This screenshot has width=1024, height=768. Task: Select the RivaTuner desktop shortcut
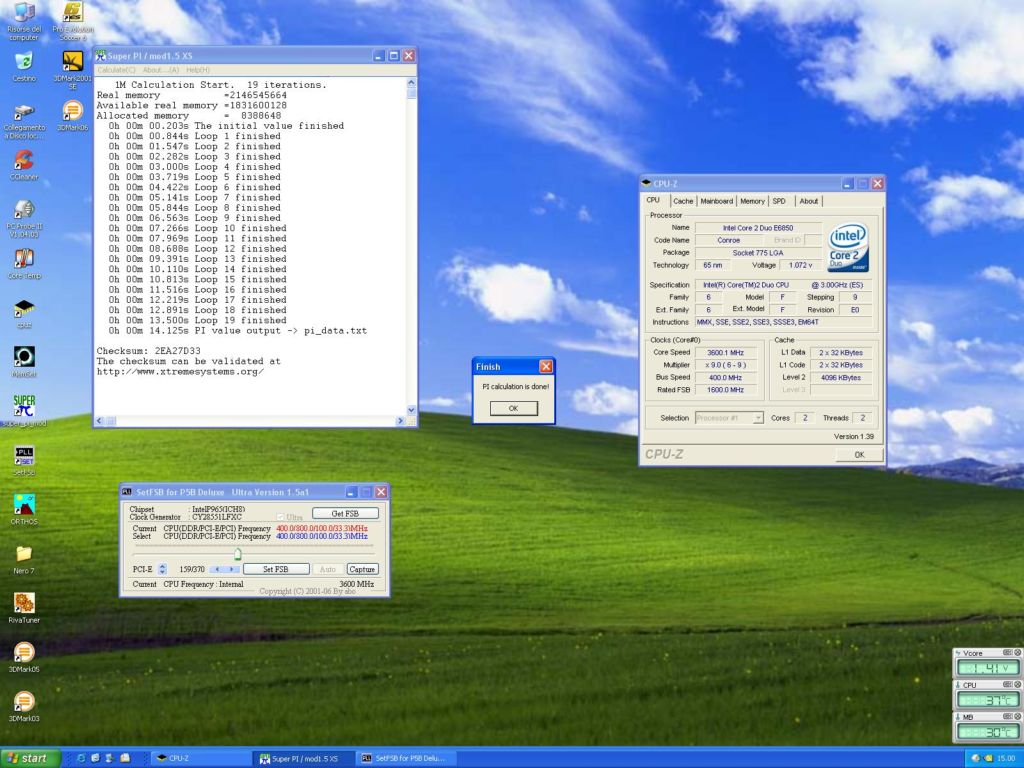24,608
